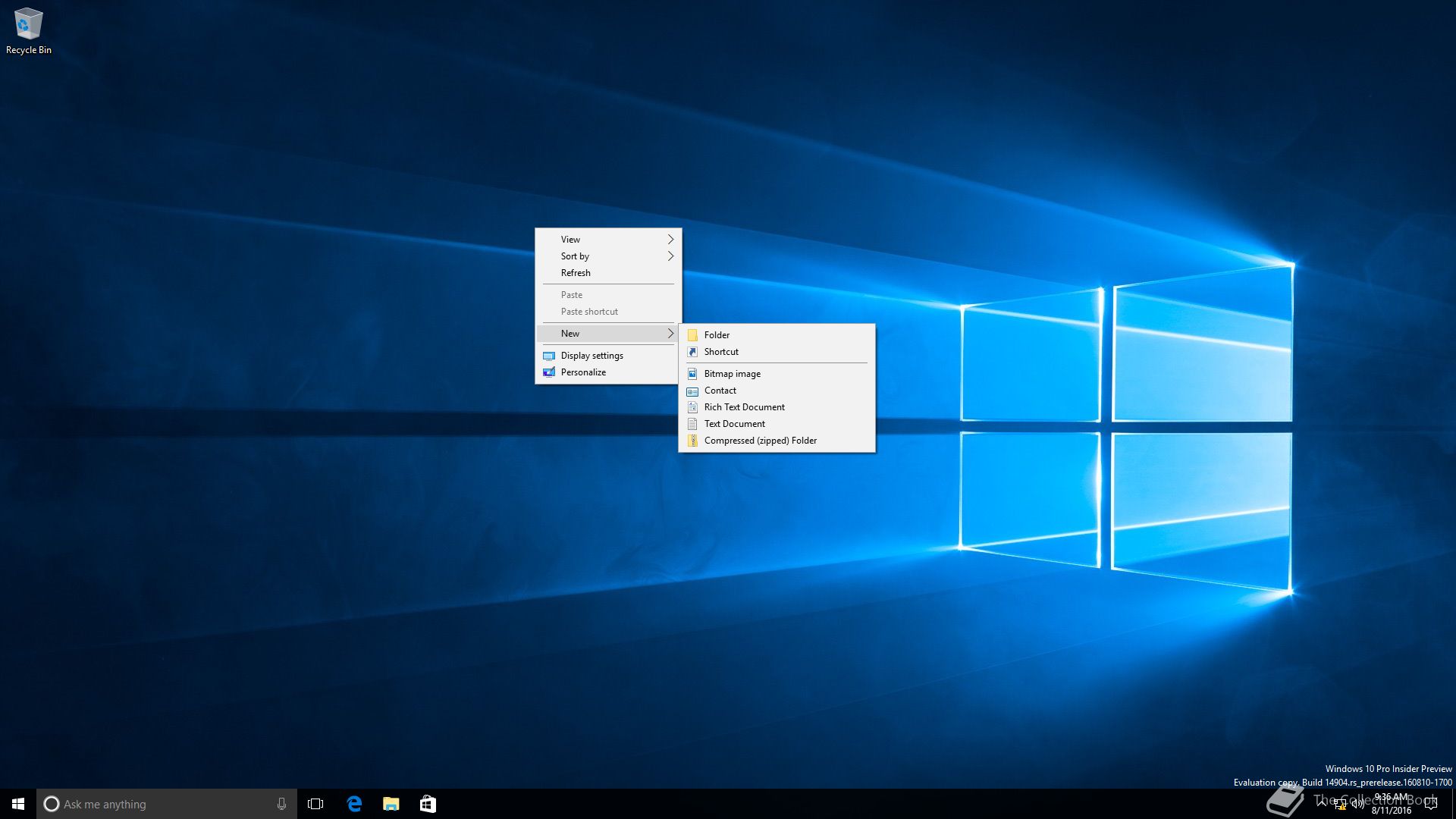Viewport: 1456px width, 819px height.
Task: Open the Recycle Bin desktop icon
Action: (28, 31)
